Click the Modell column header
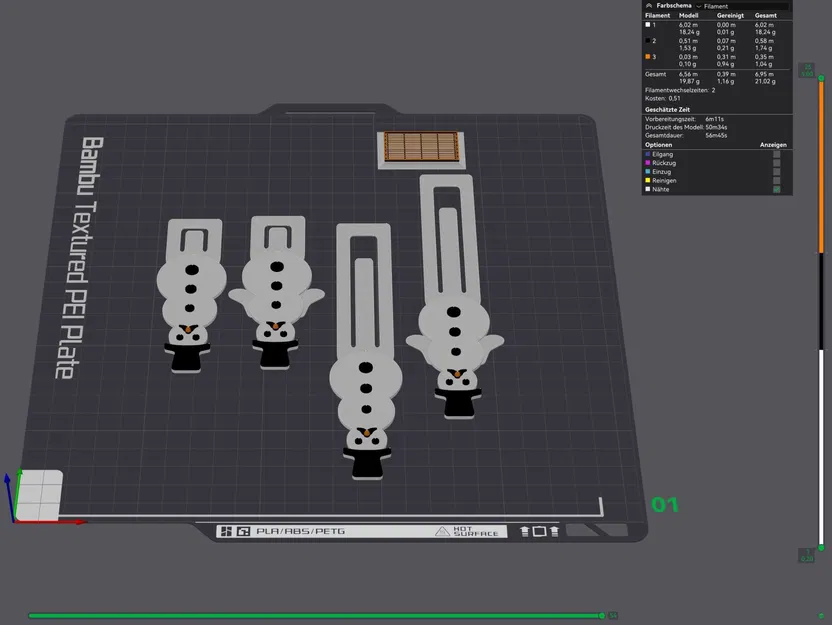 (x=688, y=15)
